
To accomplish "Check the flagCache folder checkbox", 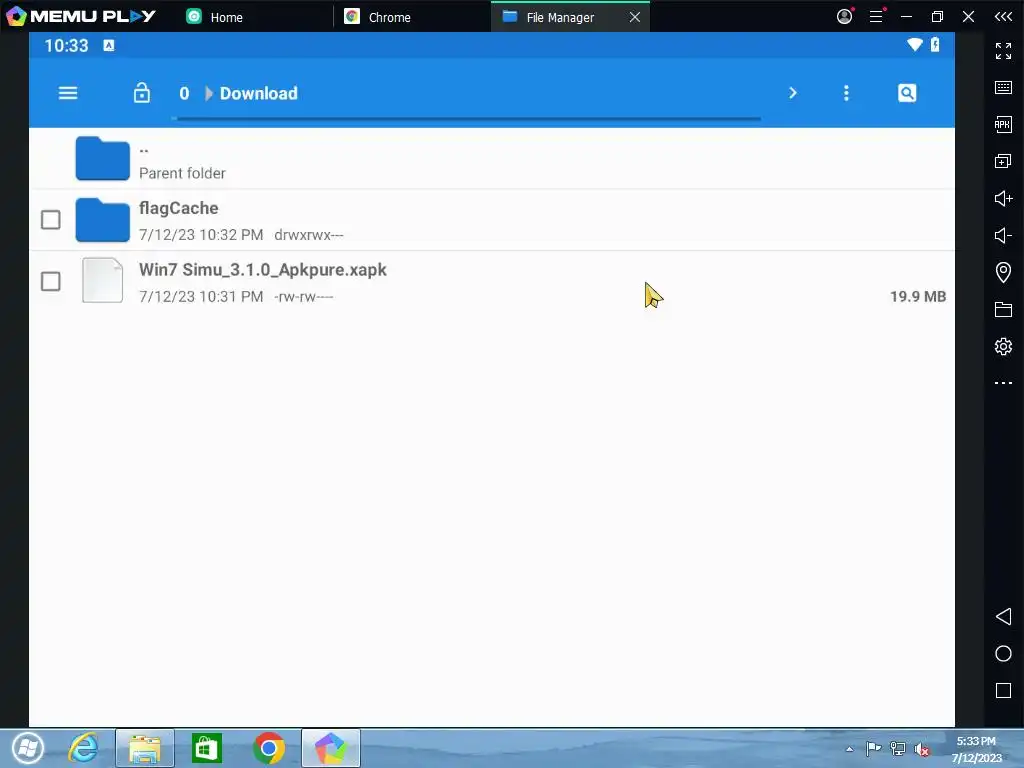I will click(50, 220).
